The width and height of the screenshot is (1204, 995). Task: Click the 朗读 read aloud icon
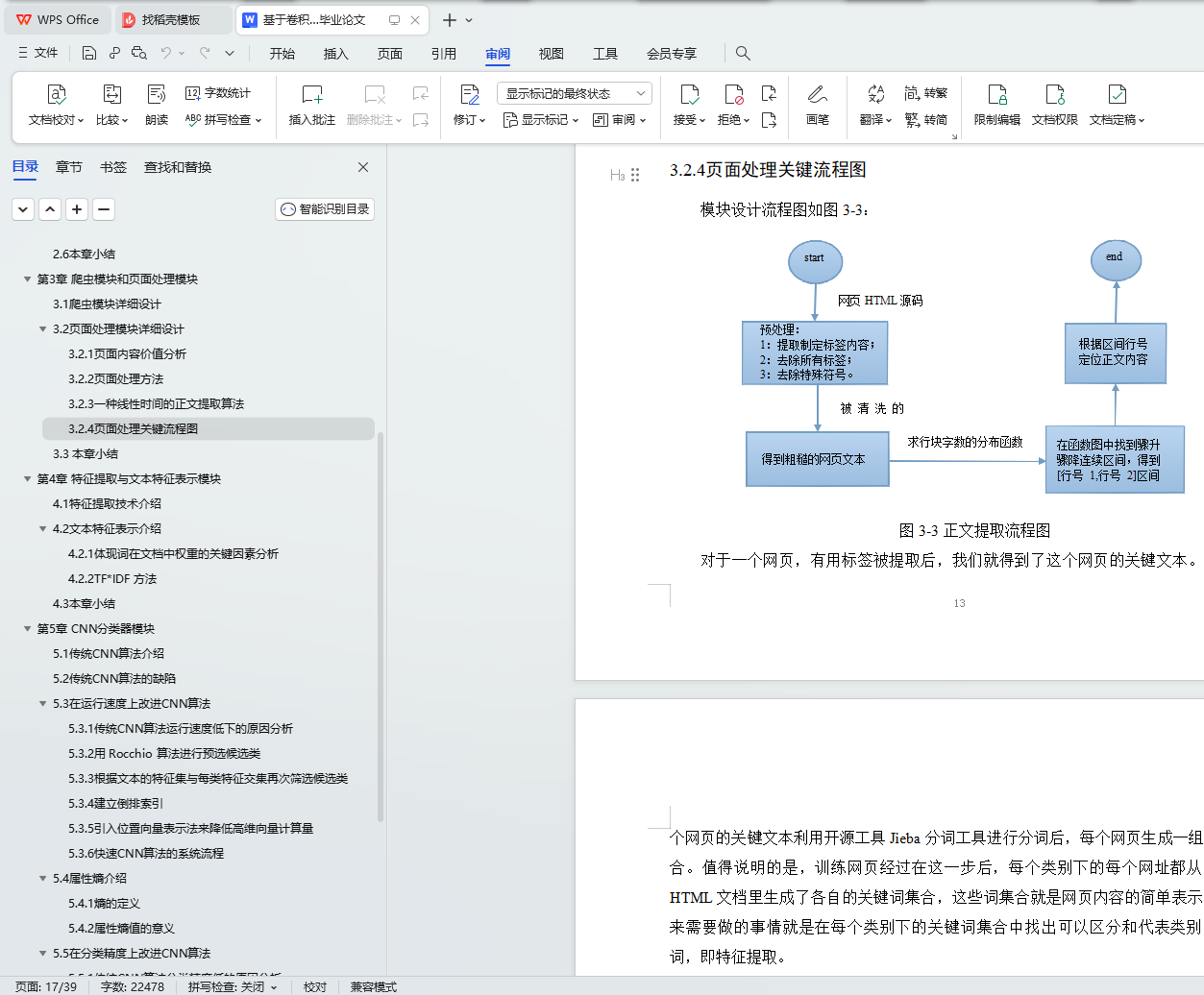point(157,94)
